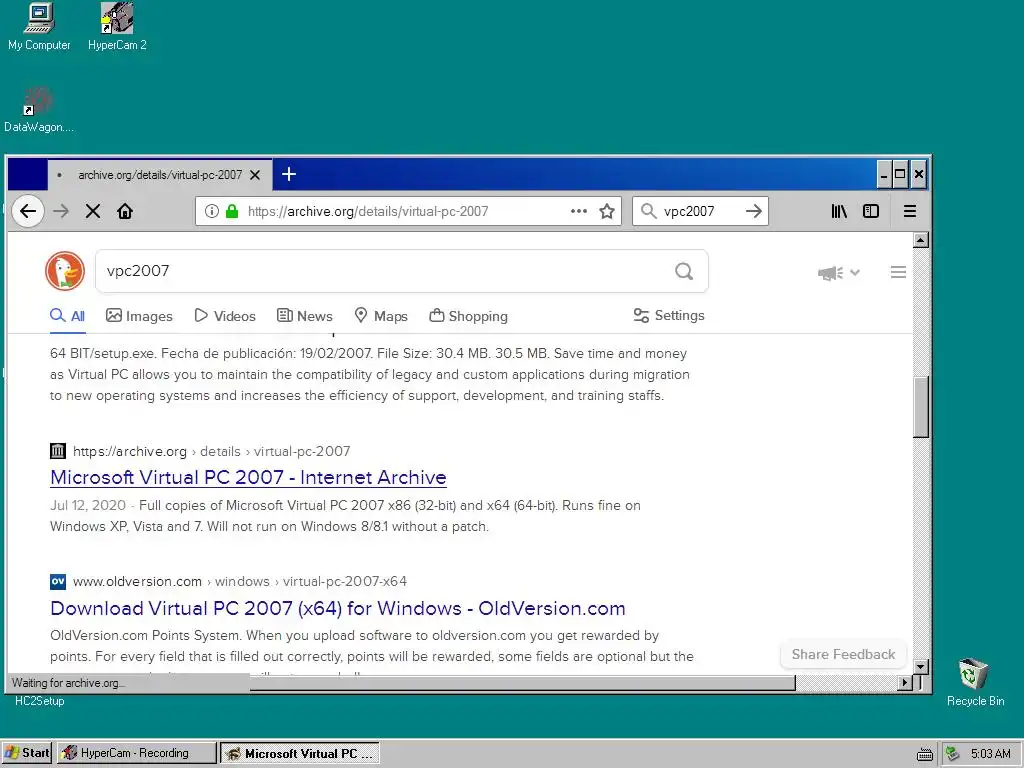Switch to the All results tab

[x=68, y=315]
